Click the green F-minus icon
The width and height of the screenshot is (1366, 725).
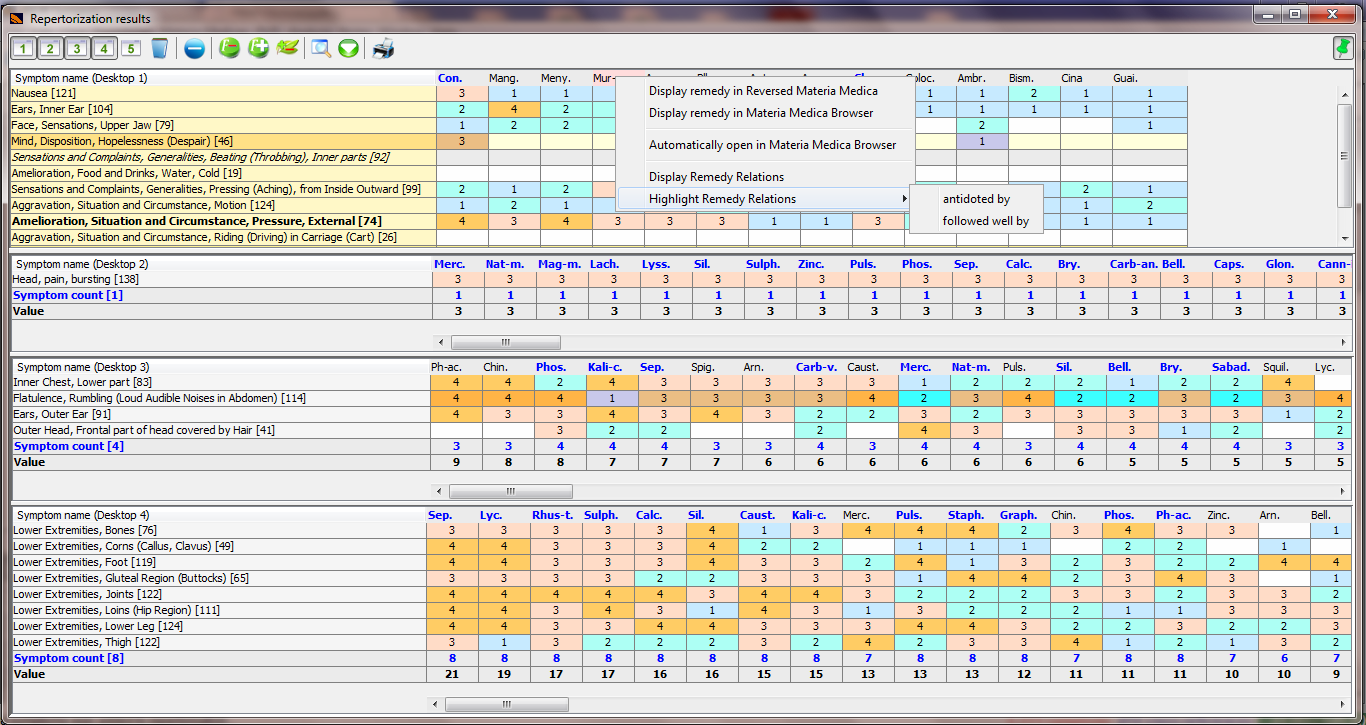coord(229,48)
